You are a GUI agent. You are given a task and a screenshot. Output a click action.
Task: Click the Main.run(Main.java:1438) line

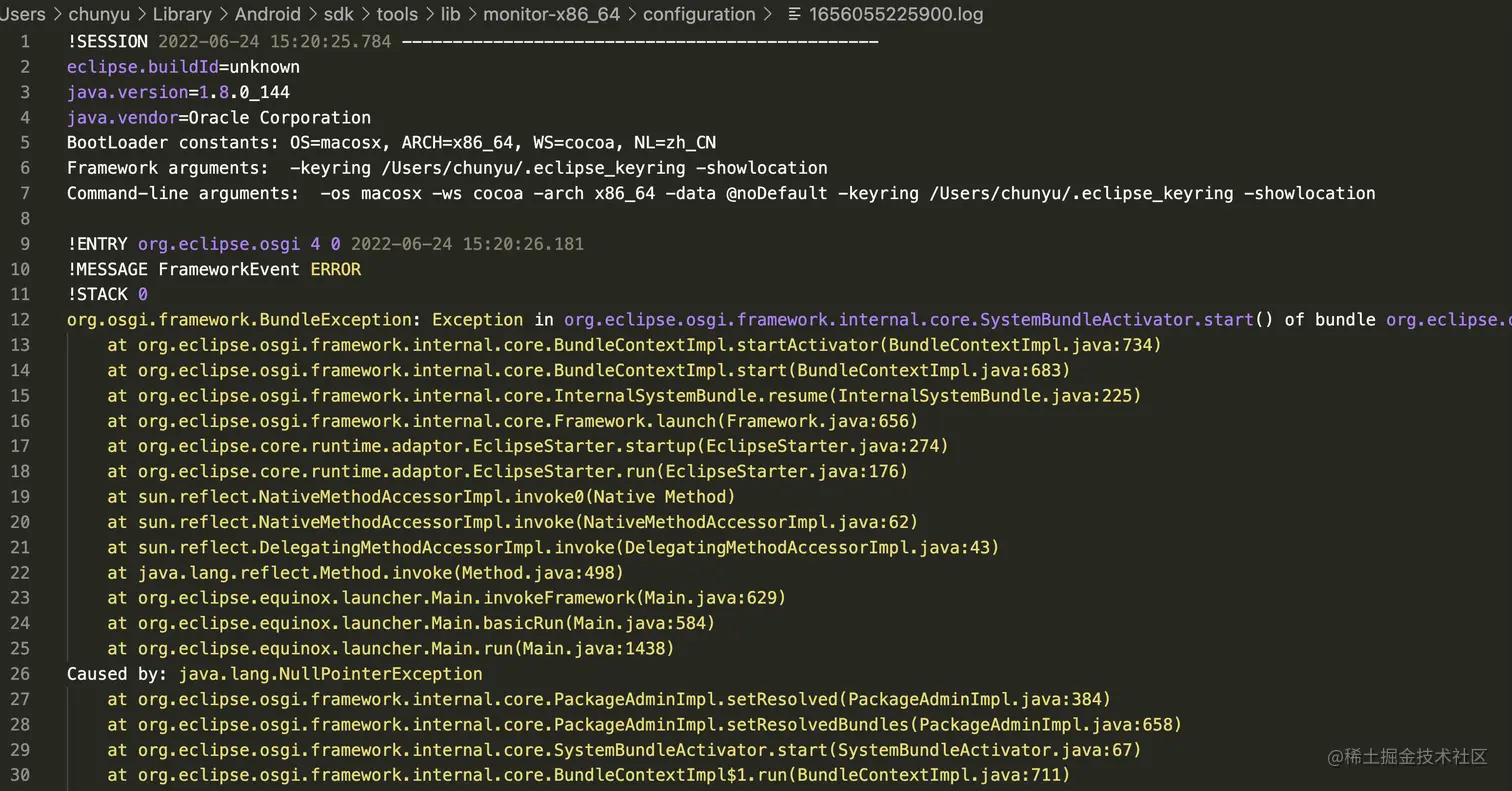click(x=391, y=649)
